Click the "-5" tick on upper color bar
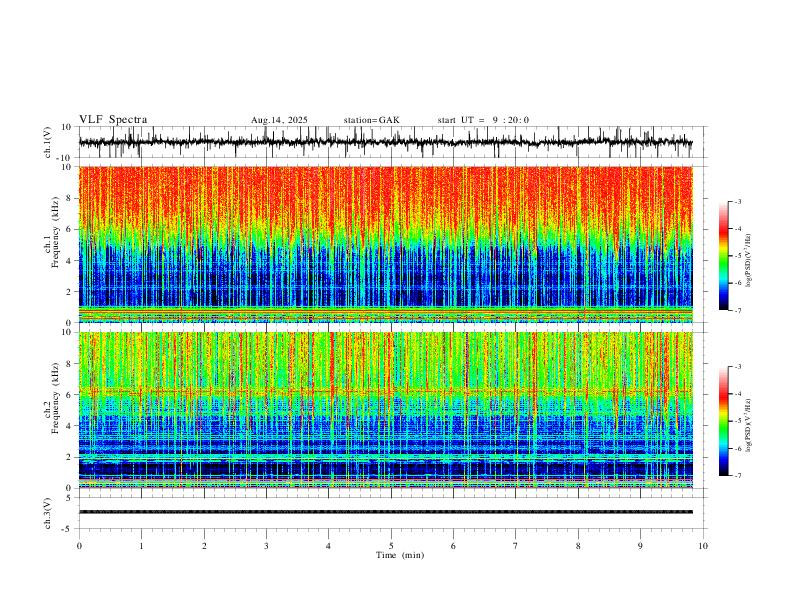 [x=738, y=256]
